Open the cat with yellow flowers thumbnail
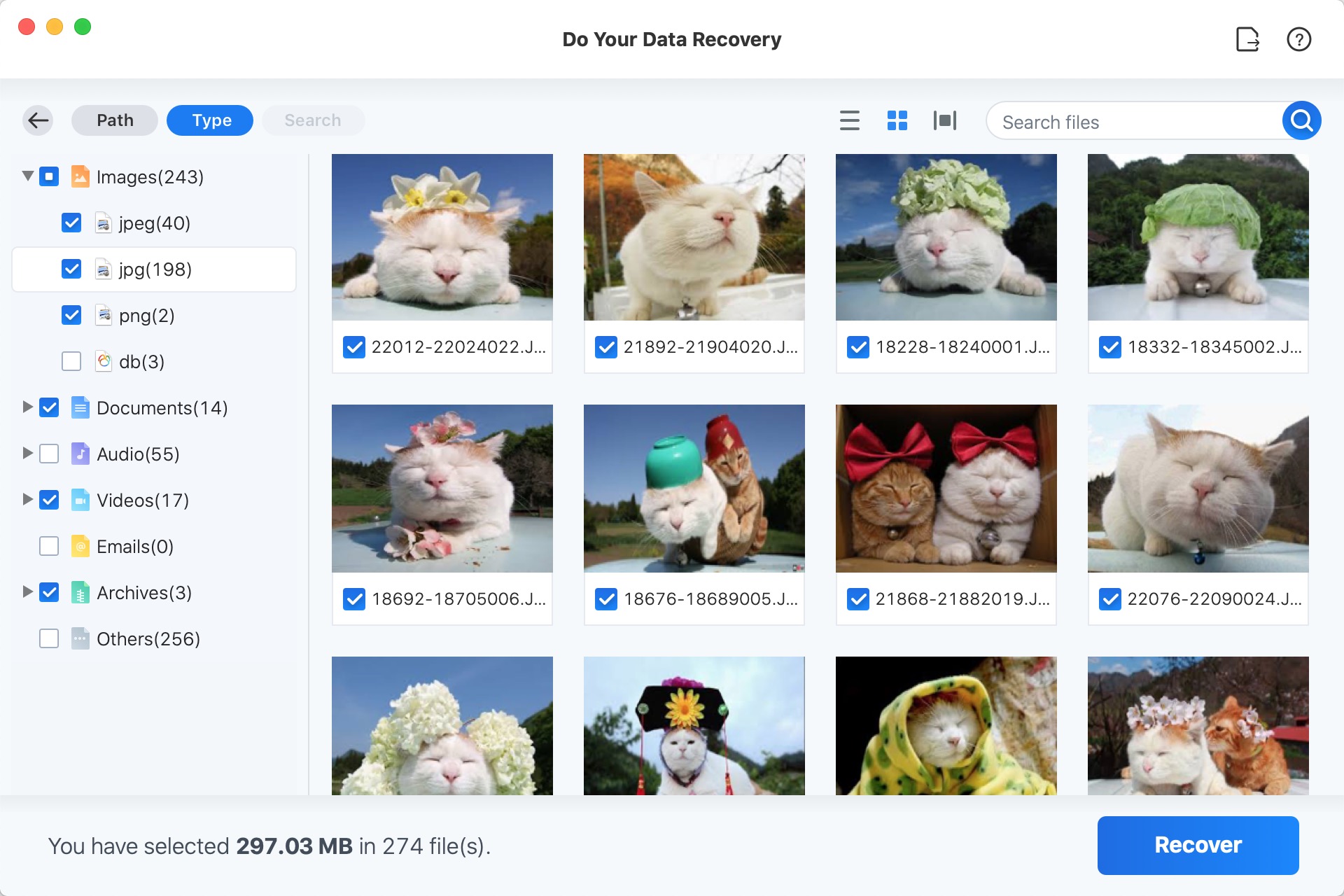 coord(442,237)
